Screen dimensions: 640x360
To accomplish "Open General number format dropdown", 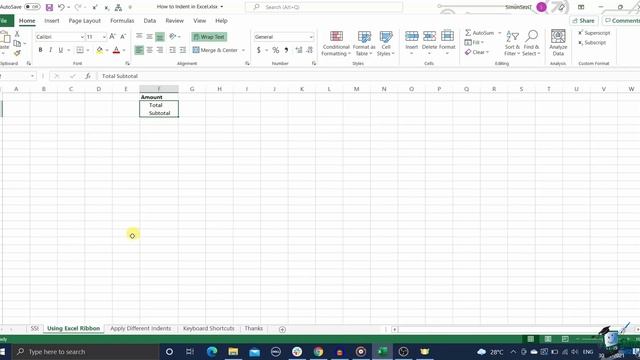I will coord(311,37).
